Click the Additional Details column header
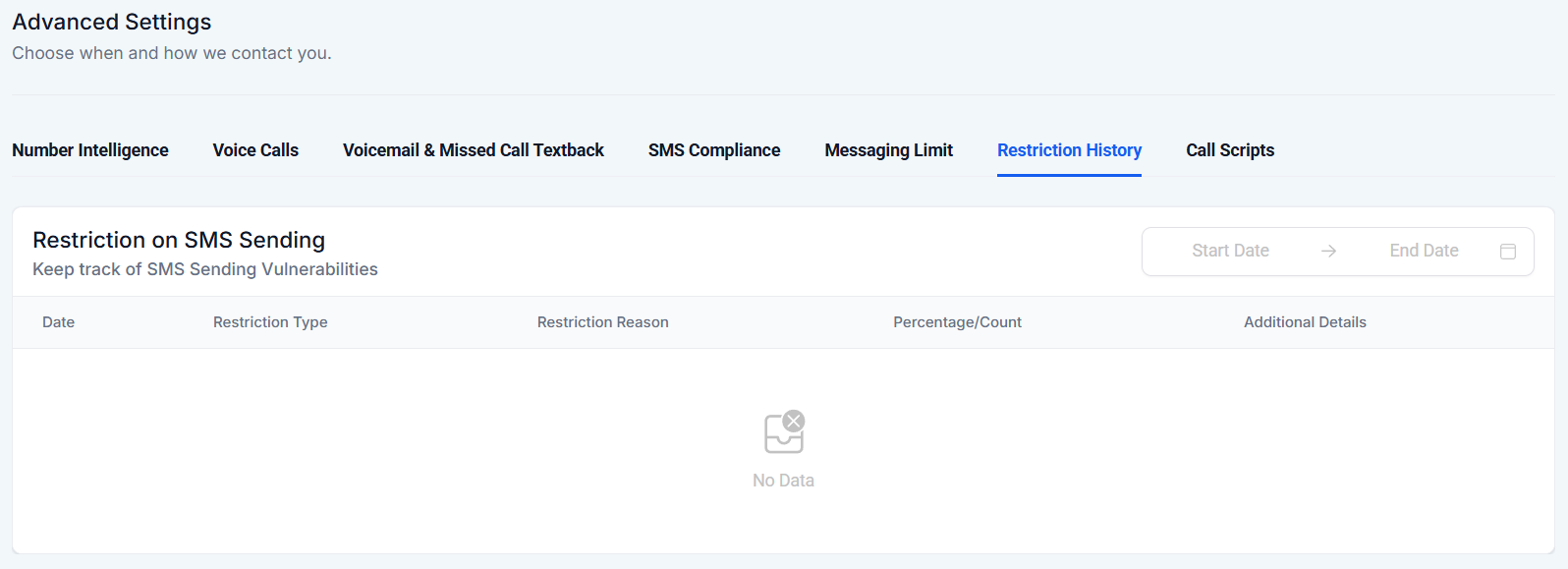1568x569 pixels. pyautogui.click(x=1305, y=322)
